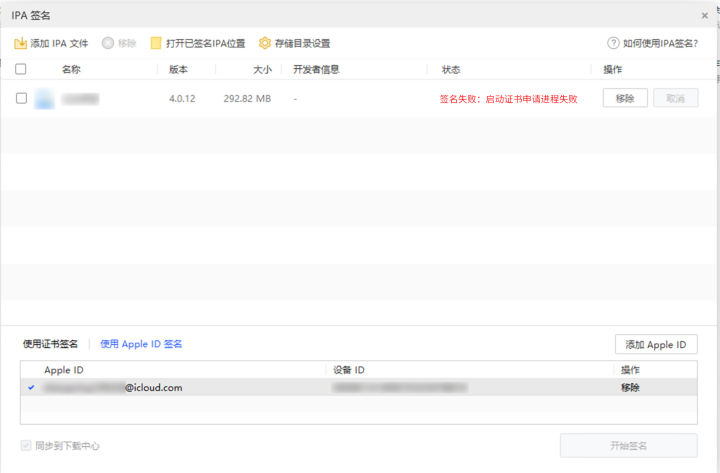The width and height of the screenshot is (720, 473).
Task: Check the box for the 4.0.12 IPA row
Action: (21, 98)
